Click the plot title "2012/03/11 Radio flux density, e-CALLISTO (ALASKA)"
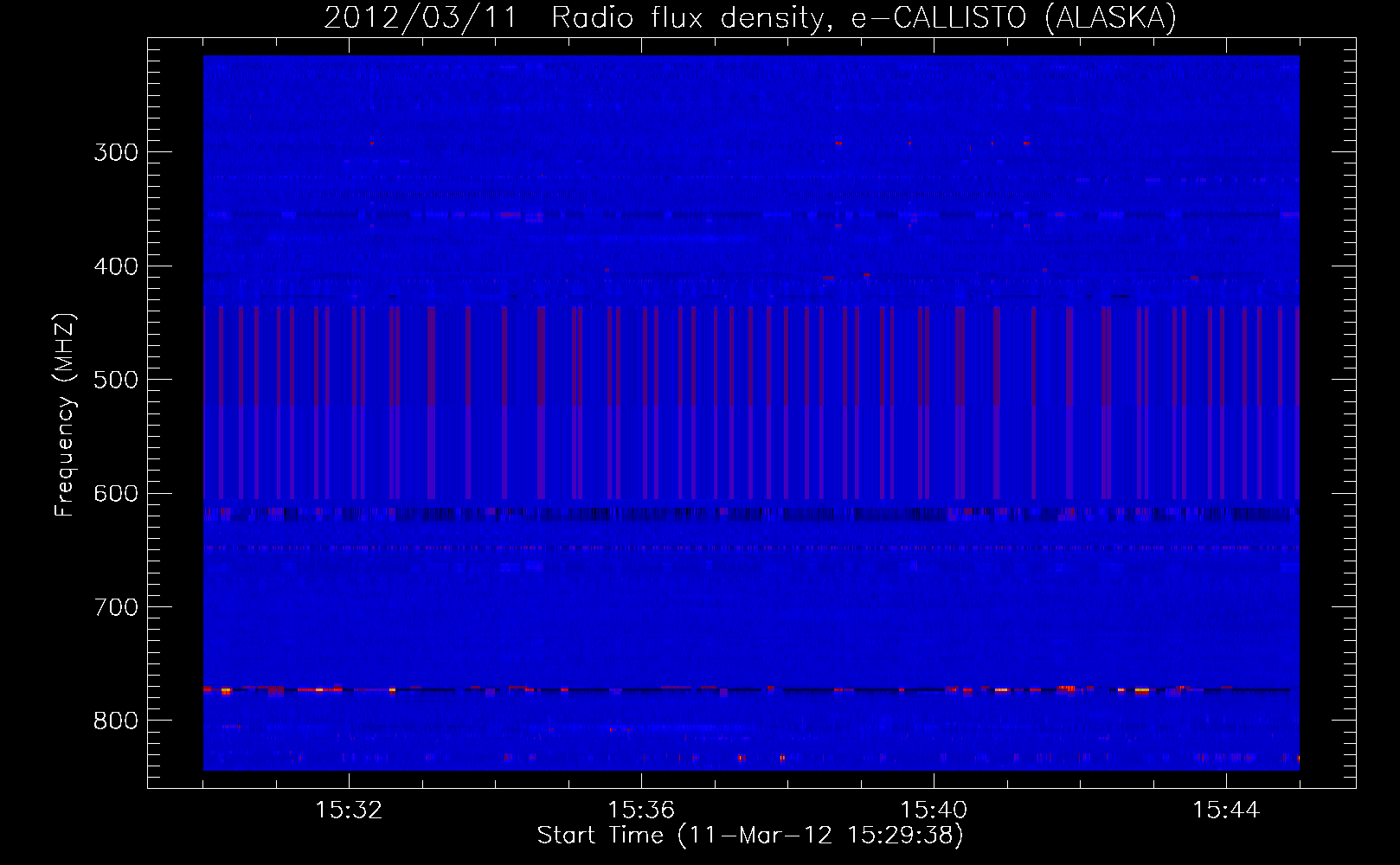The height and width of the screenshot is (865, 1400). pyautogui.click(x=750, y=18)
